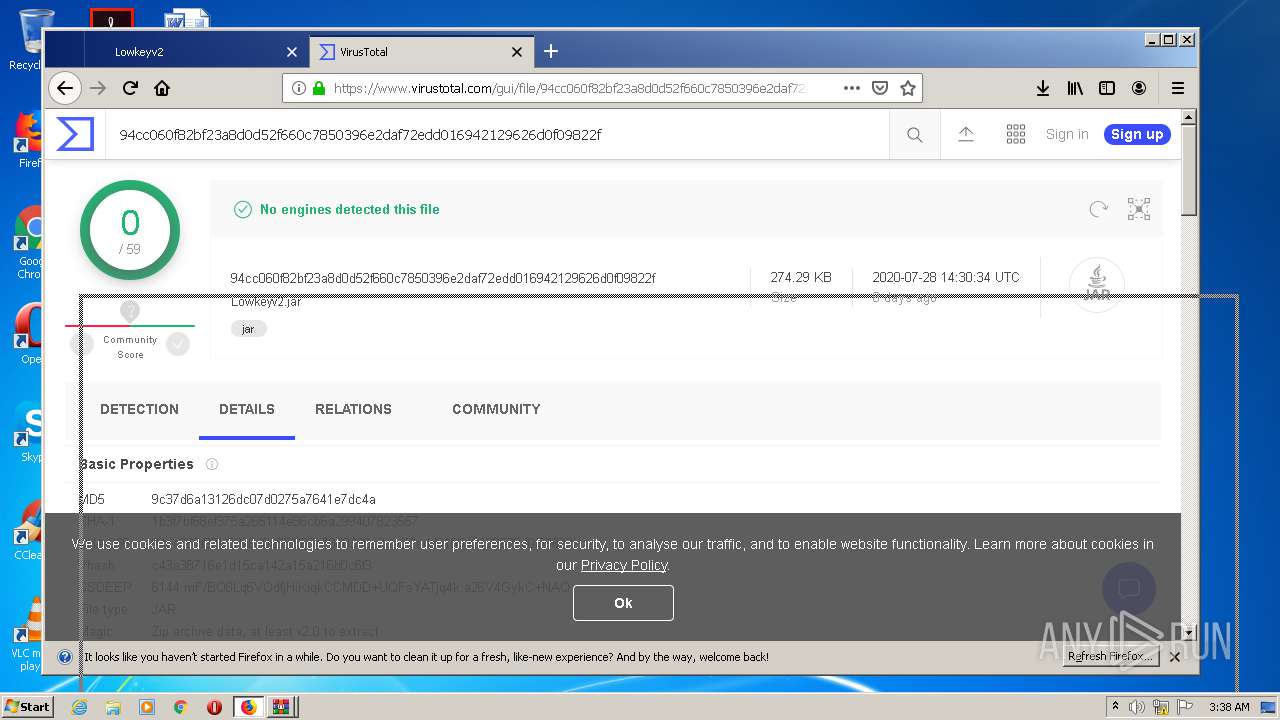The width and height of the screenshot is (1280, 720).
Task: Click the MD5 hash value text
Action: [263, 499]
